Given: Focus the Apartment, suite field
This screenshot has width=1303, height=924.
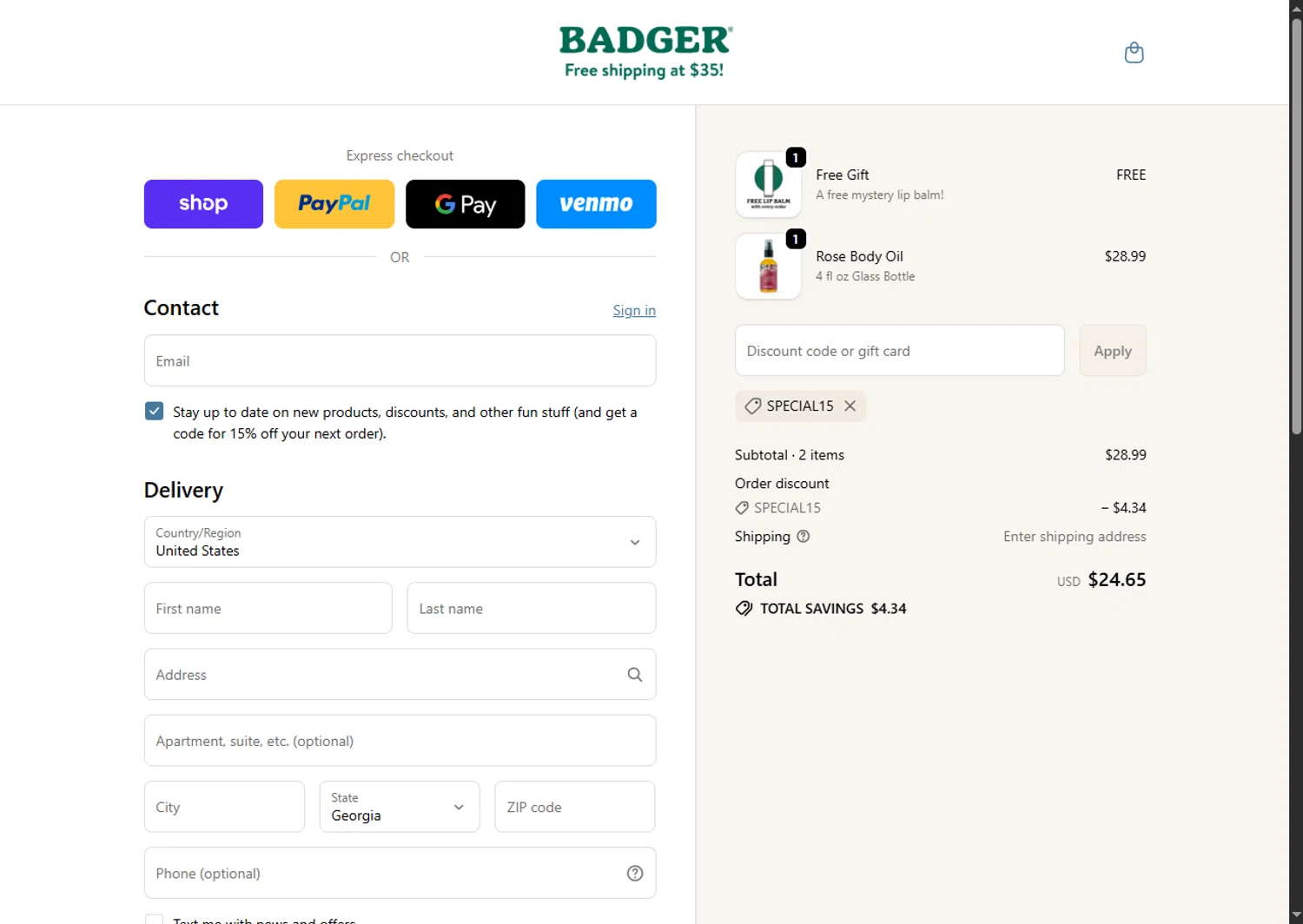Looking at the screenshot, I should click(x=400, y=741).
